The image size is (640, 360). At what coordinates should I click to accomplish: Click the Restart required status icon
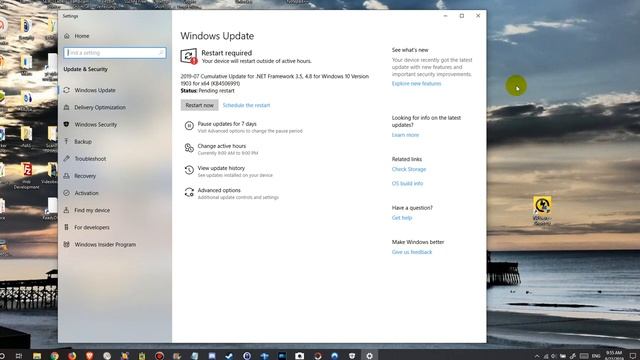point(189,56)
